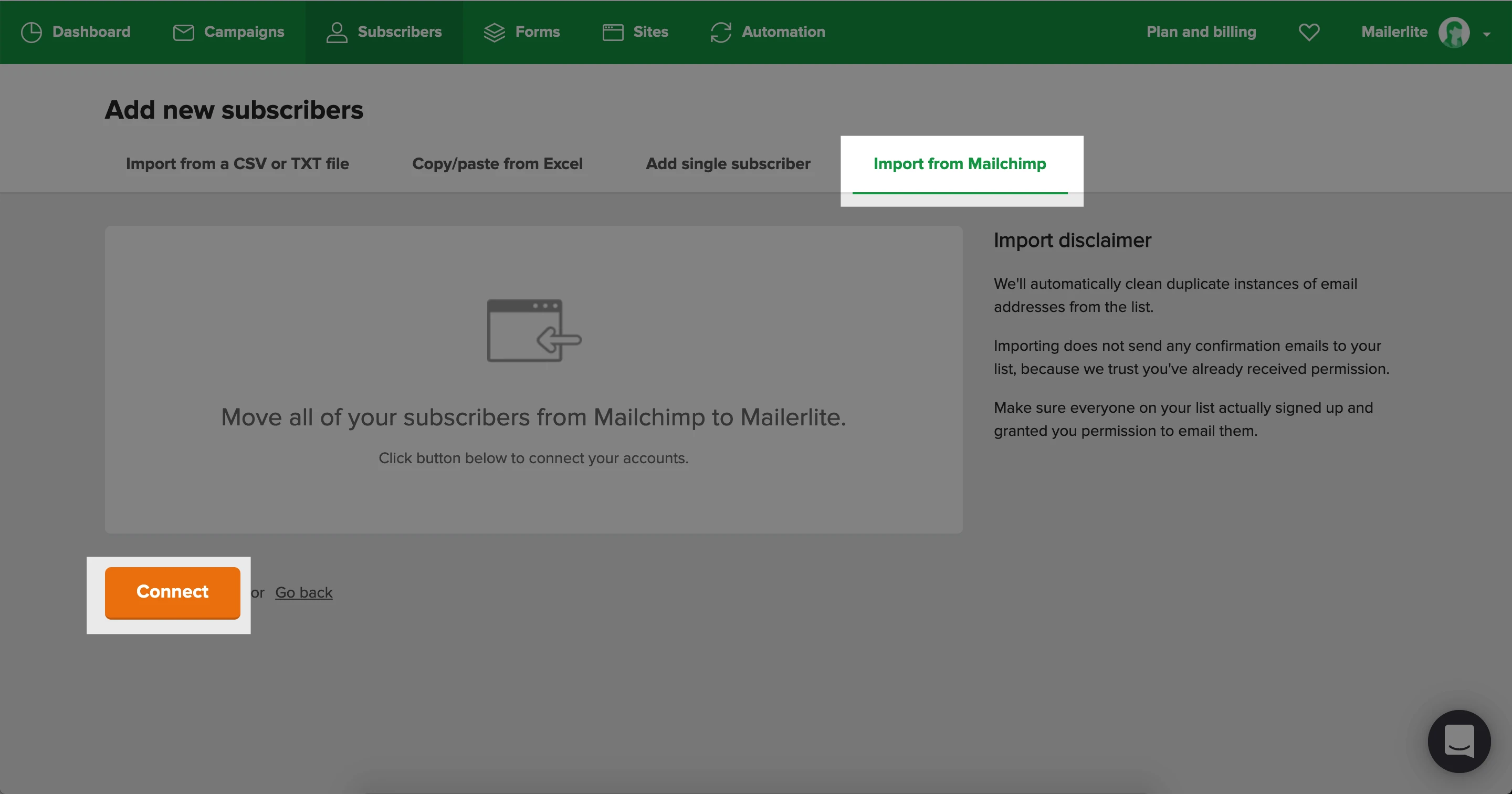Click the import window illustration icon
This screenshot has width=1512, height=794.
click(x=533, y=331)
